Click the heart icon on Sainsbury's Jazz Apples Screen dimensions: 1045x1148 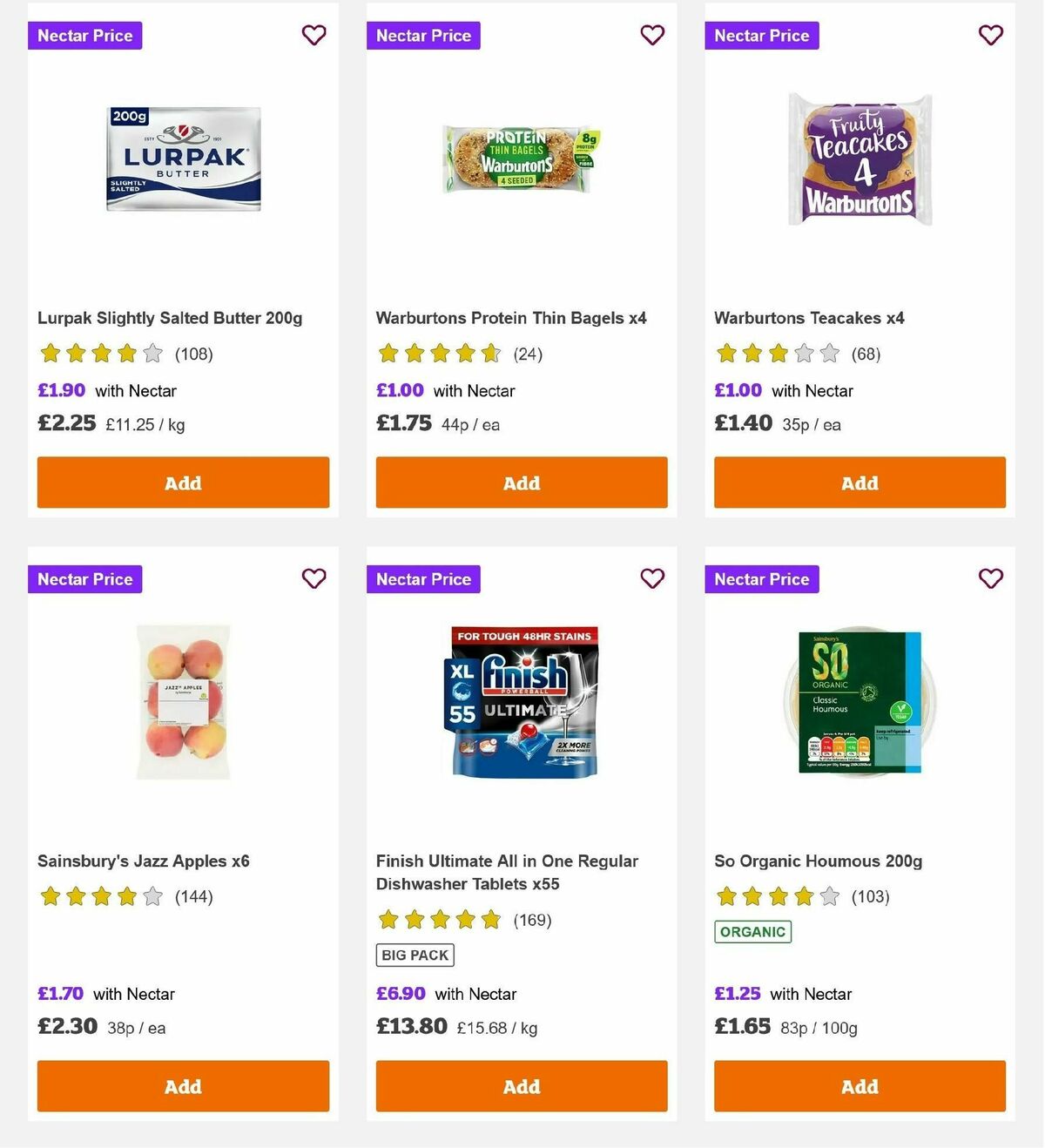point(313,577)
